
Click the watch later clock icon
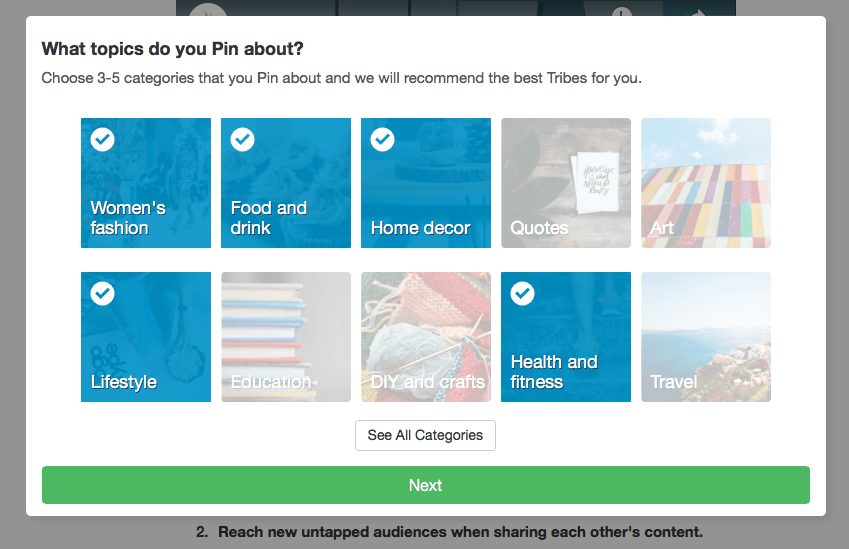pyautogui.click(x=622, y=11)
